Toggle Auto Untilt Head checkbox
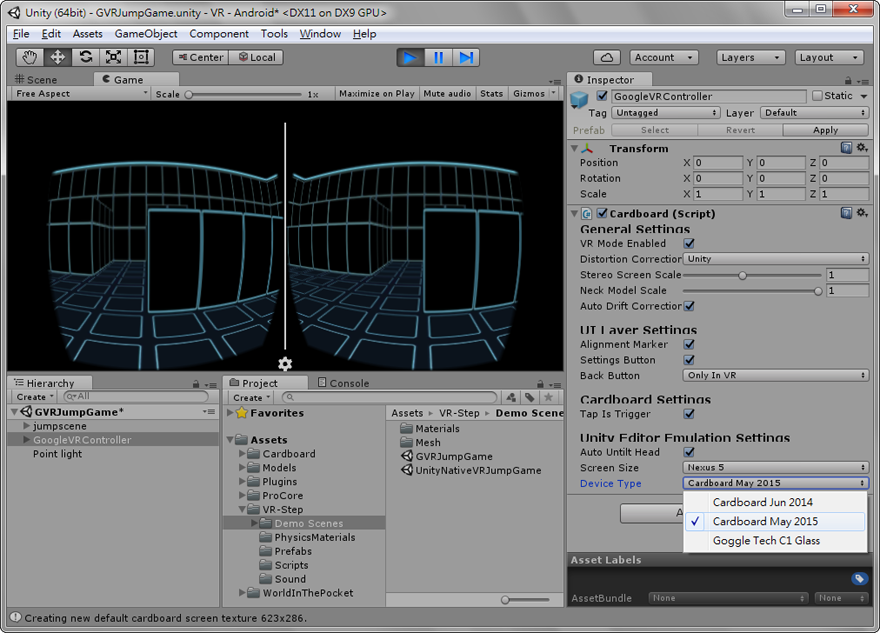 pyautogui.click(x=689, y=452)
